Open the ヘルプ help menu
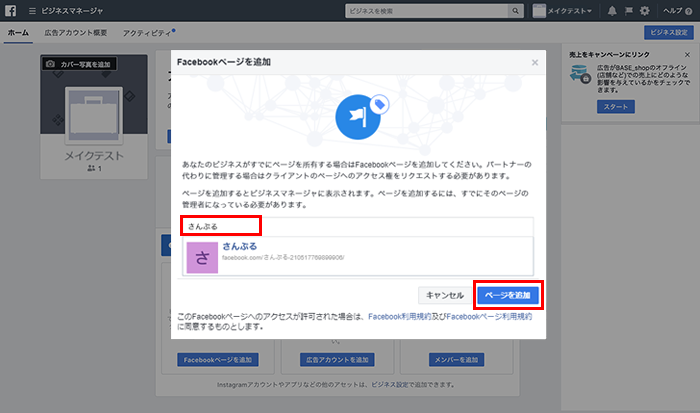 point(677,11)
